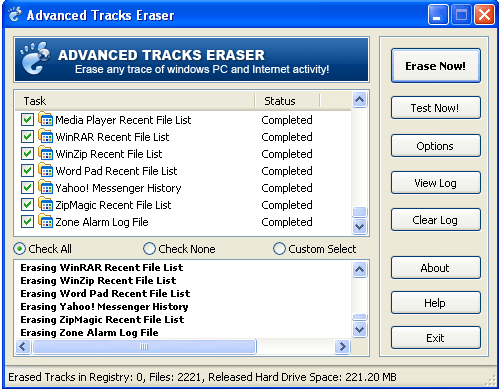This screenshot has height=389, width=499.
Task: Click the Media Player Recent File List icon
Action: pos(46,119)
